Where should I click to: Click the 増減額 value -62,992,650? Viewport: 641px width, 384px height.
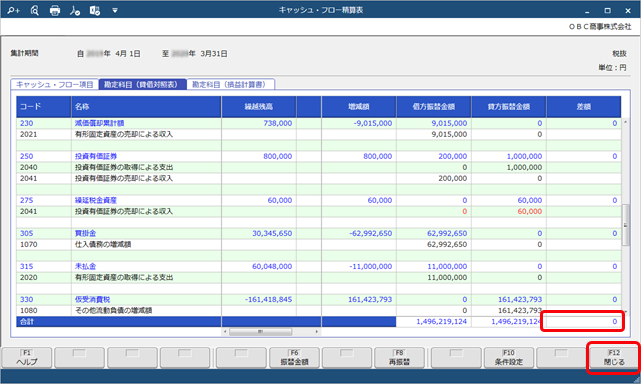[371, 234]
